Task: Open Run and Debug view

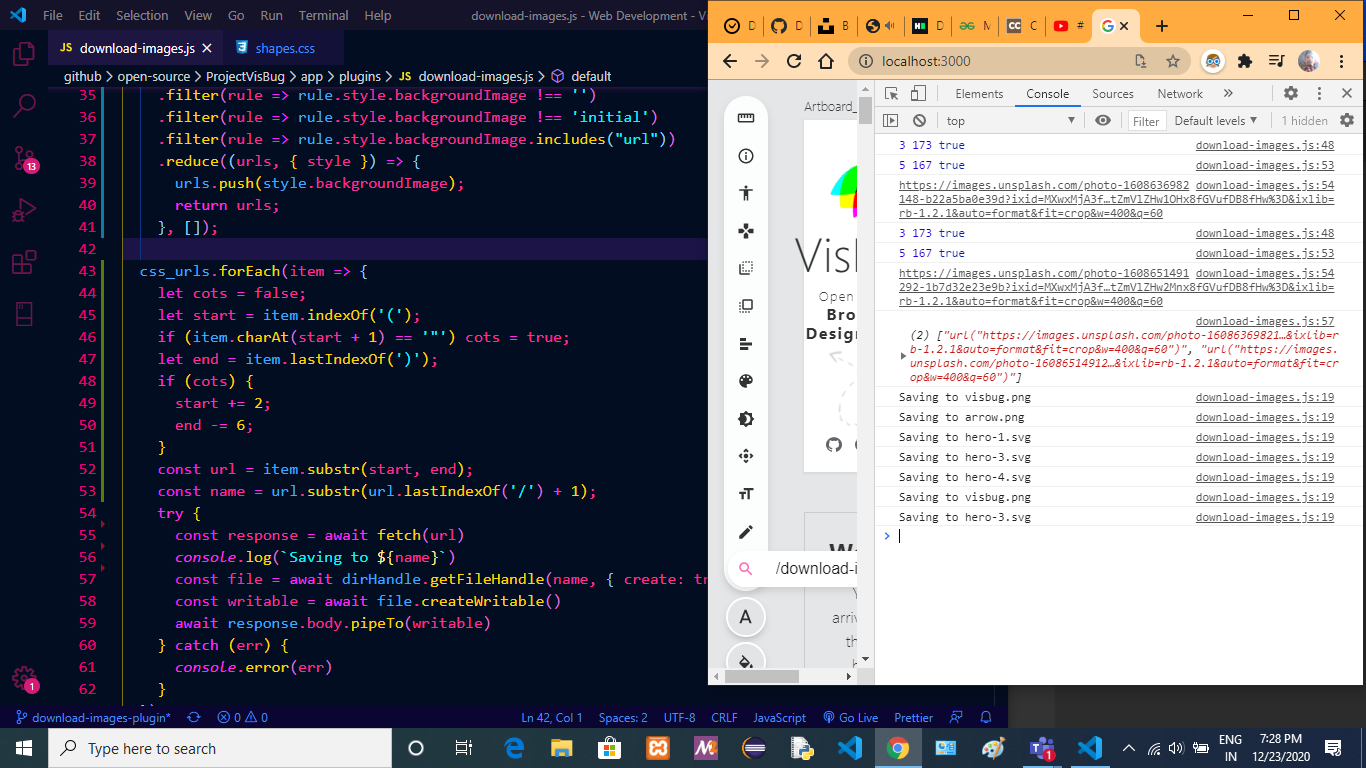Action: (24, 210)
